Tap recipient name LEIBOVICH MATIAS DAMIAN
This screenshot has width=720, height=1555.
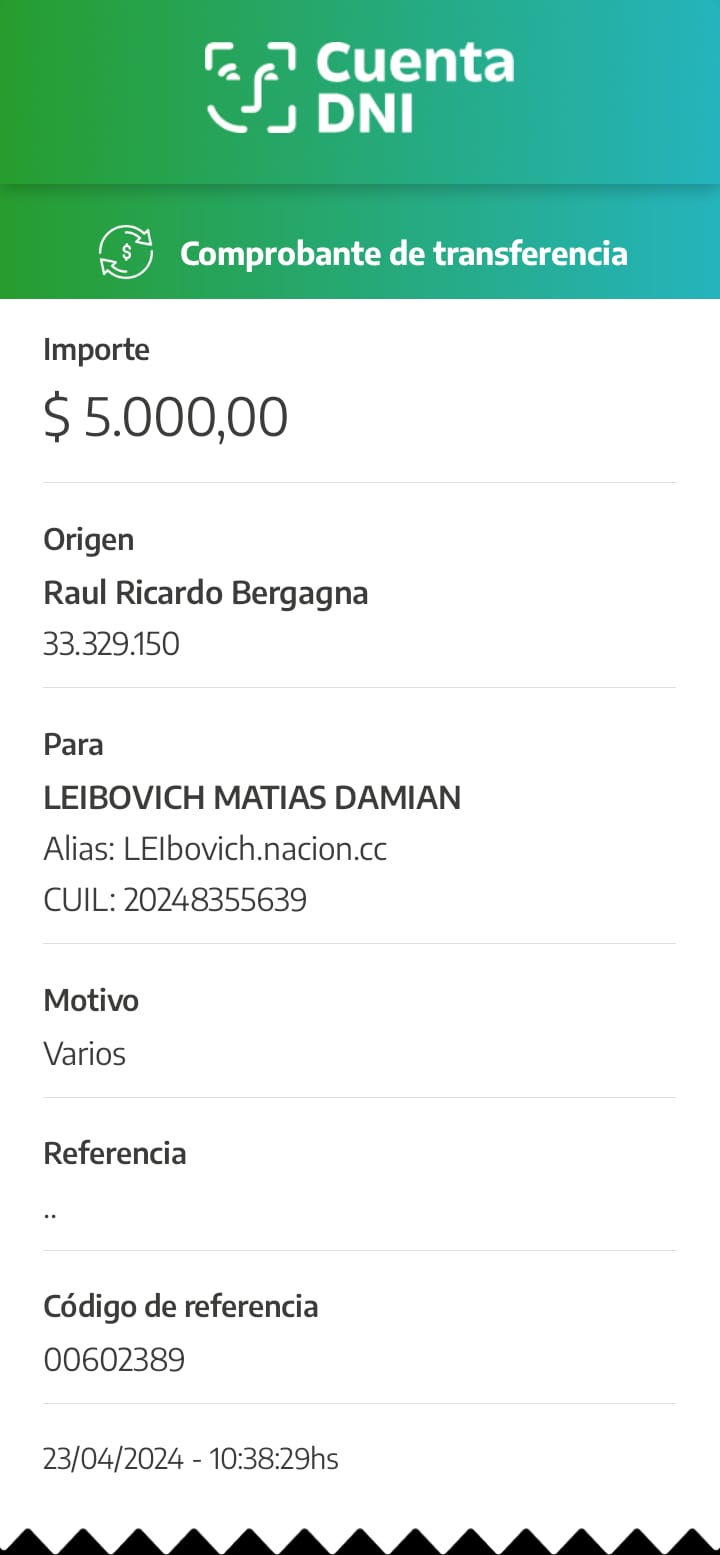coord(252,798)
